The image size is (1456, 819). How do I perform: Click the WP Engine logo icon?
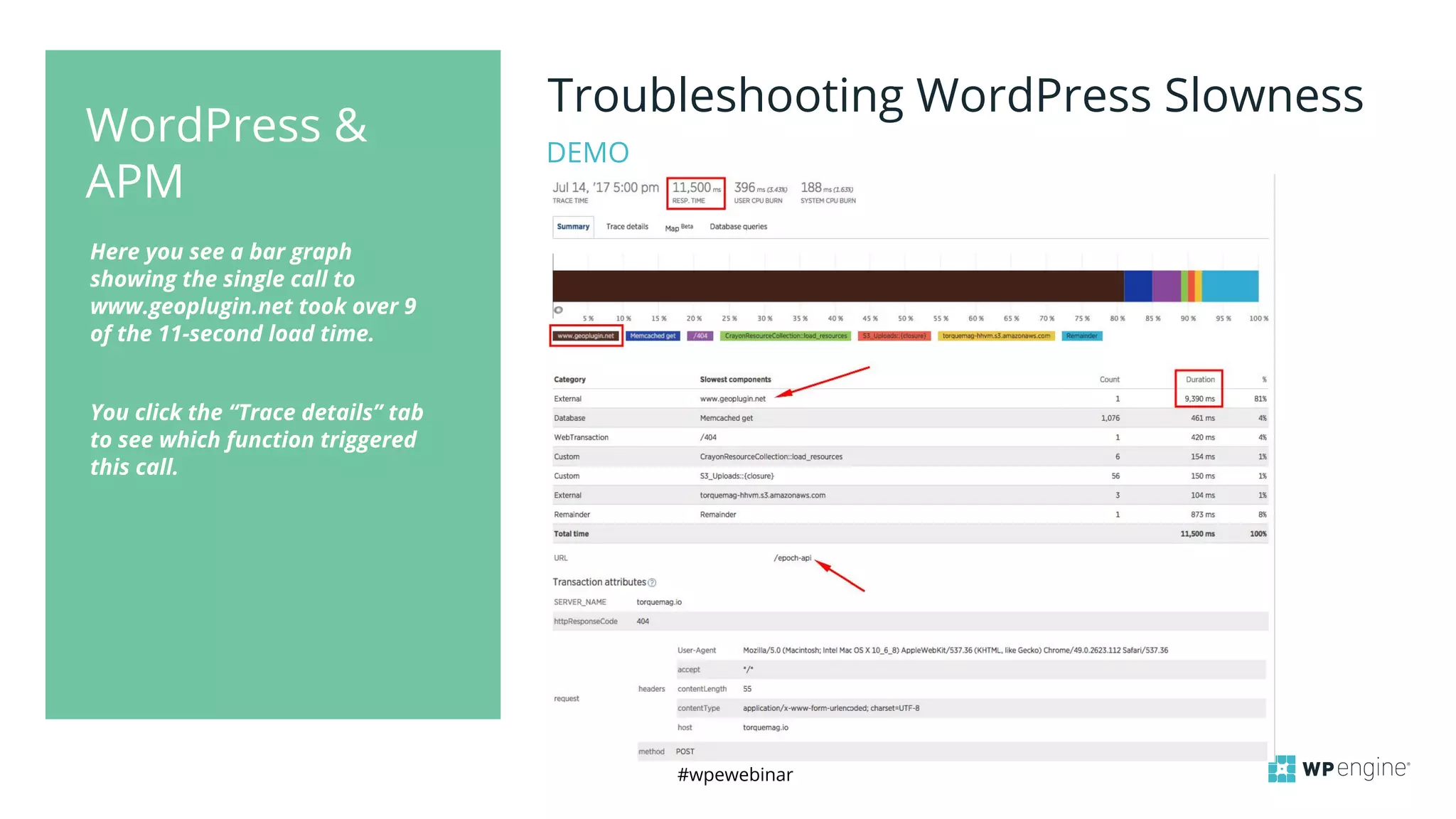point(1282,769)
